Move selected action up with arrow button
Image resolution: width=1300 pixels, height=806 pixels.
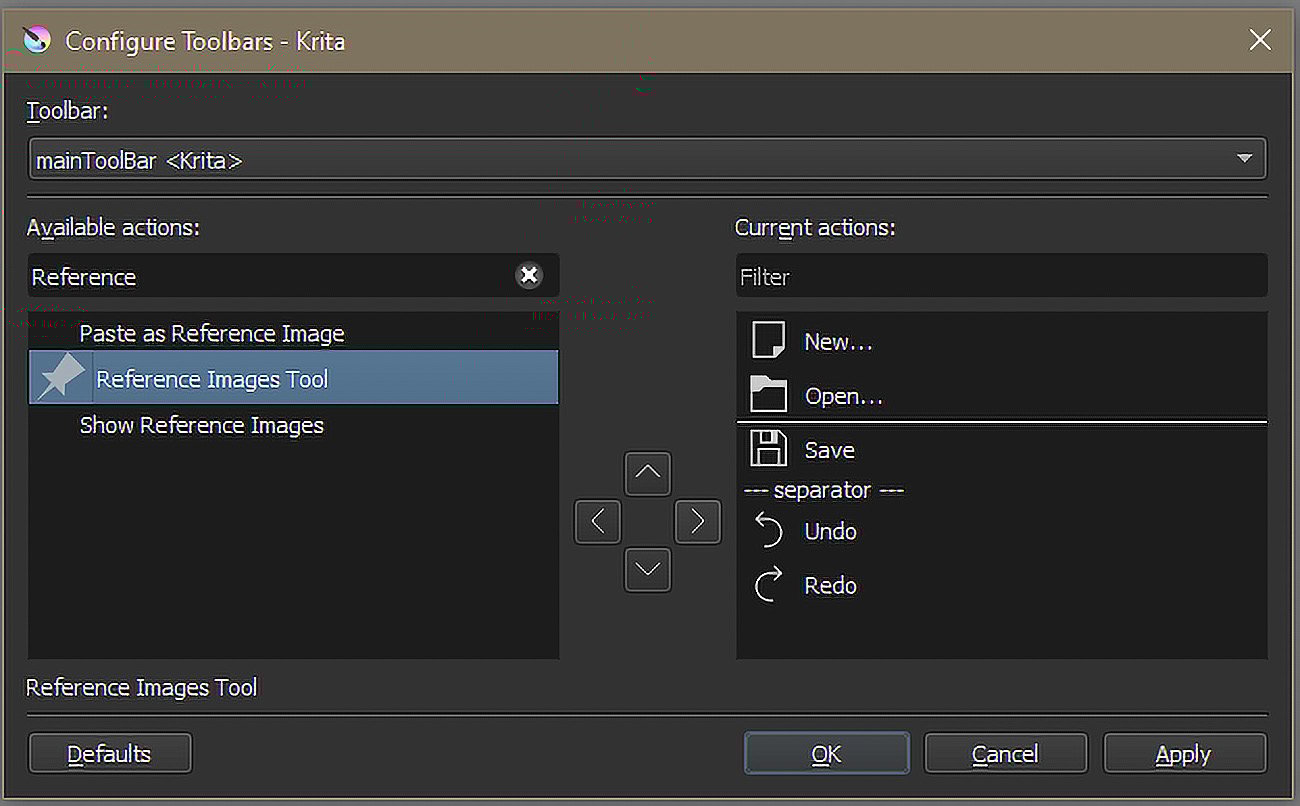647,474
